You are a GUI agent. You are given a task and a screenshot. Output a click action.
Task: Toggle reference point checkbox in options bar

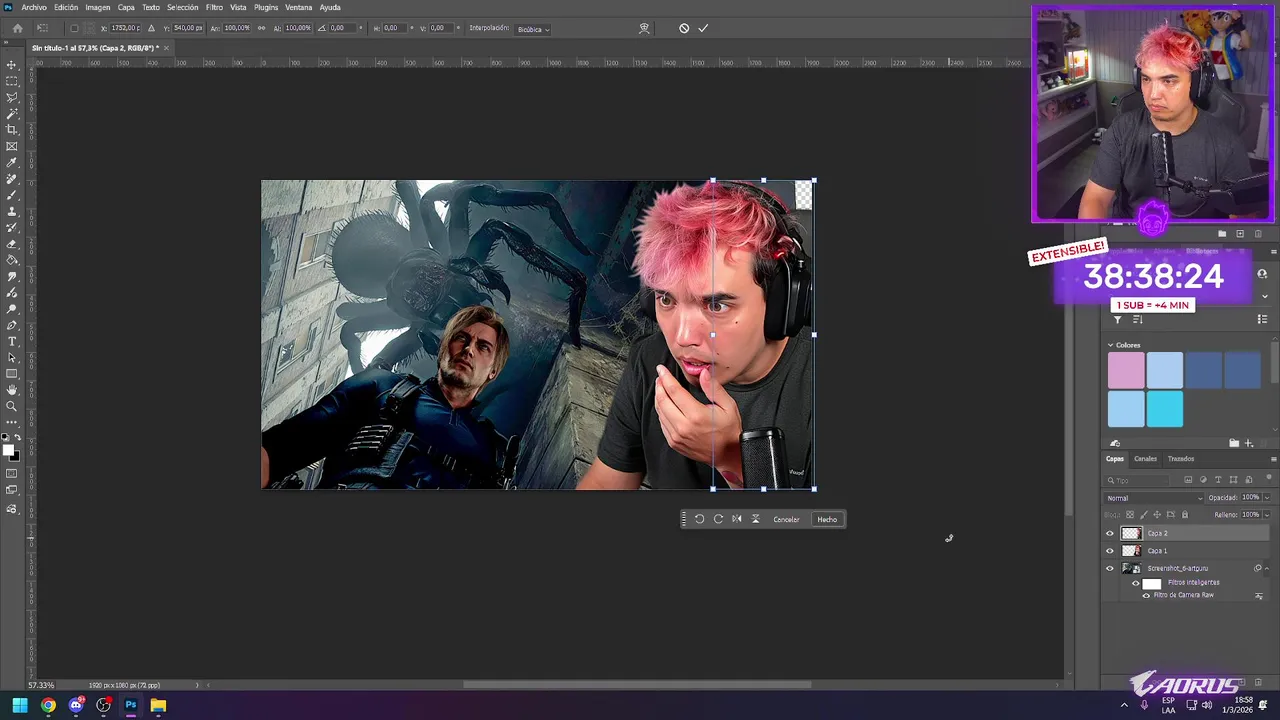pyautogui.click(x=74, y=28)
